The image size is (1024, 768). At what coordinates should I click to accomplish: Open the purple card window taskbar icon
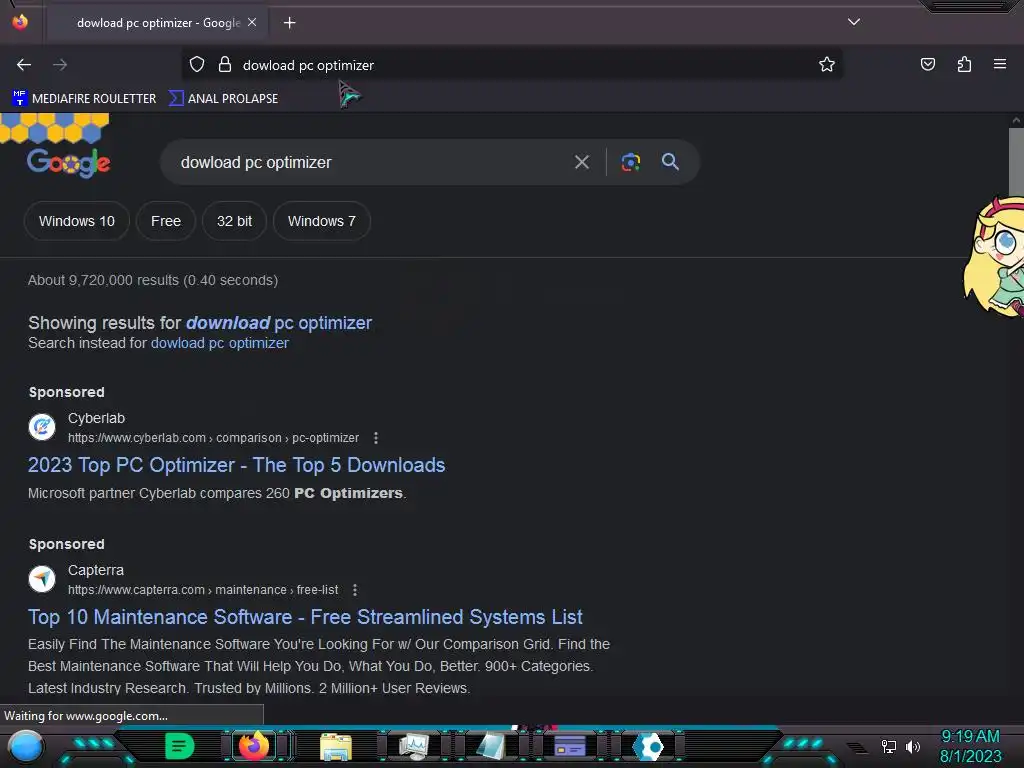569,746
